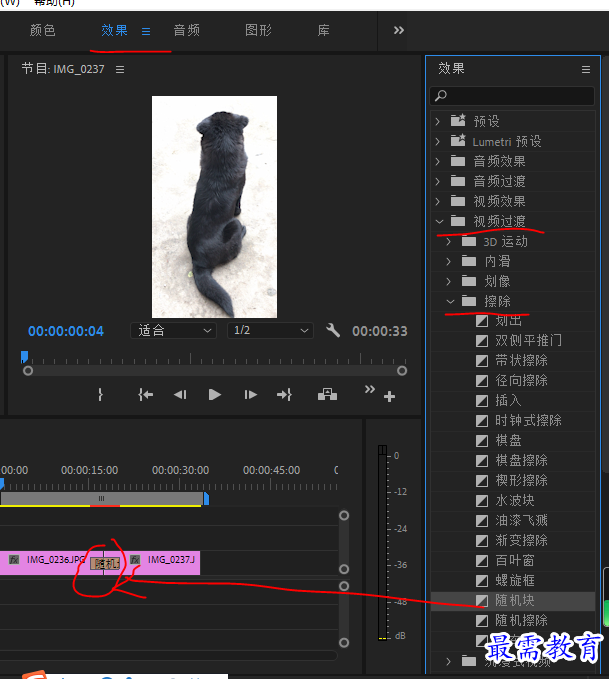Select the 油漆飞溅 transition
The height and width of the screenshot is (679, 609).
tap(522, 520)
